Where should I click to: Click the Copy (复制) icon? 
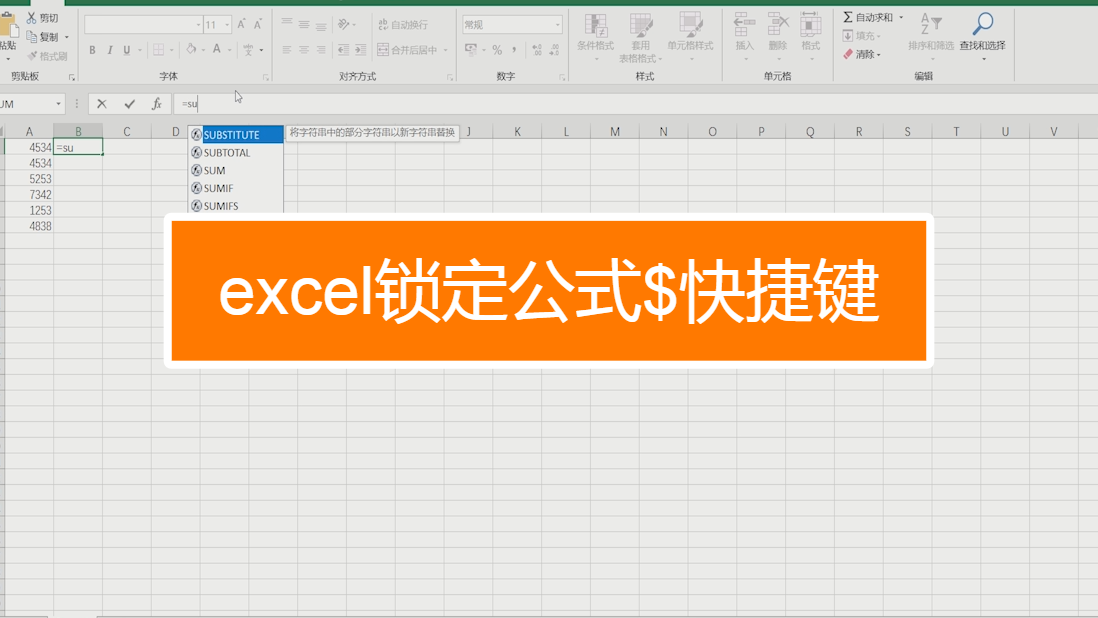[32, 36]
